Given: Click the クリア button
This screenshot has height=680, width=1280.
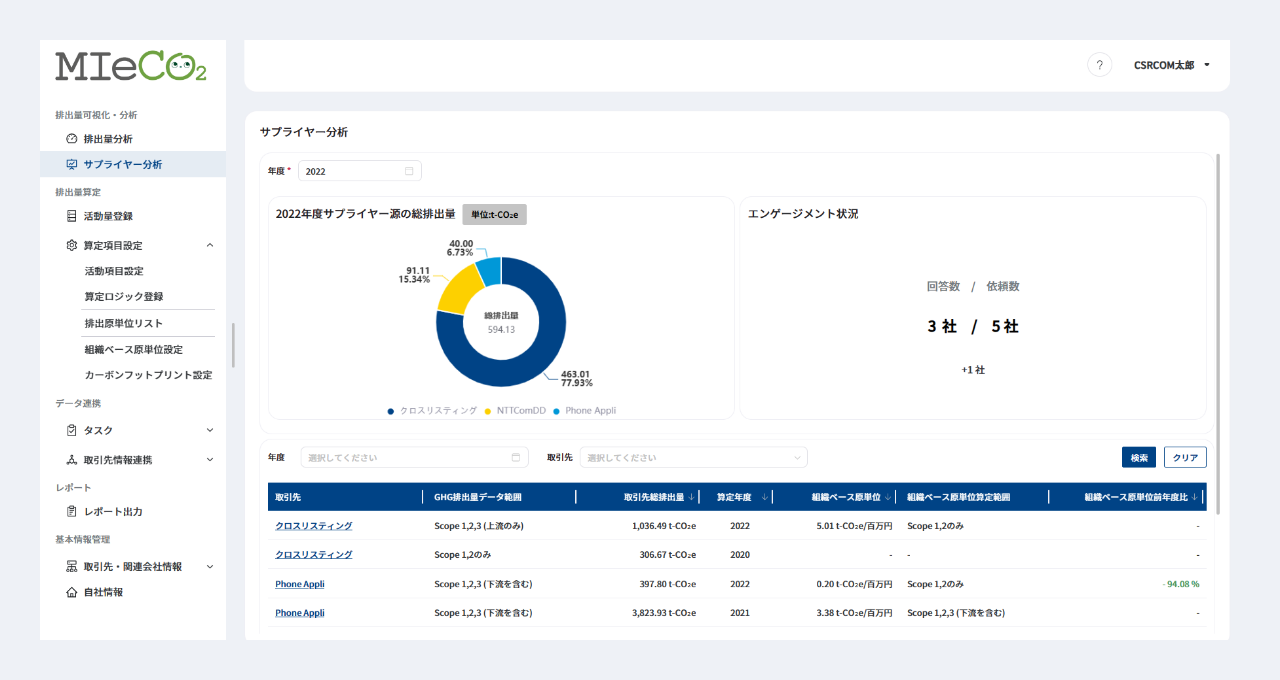Looking at the screenshot, I should [x=1186, y=457].
